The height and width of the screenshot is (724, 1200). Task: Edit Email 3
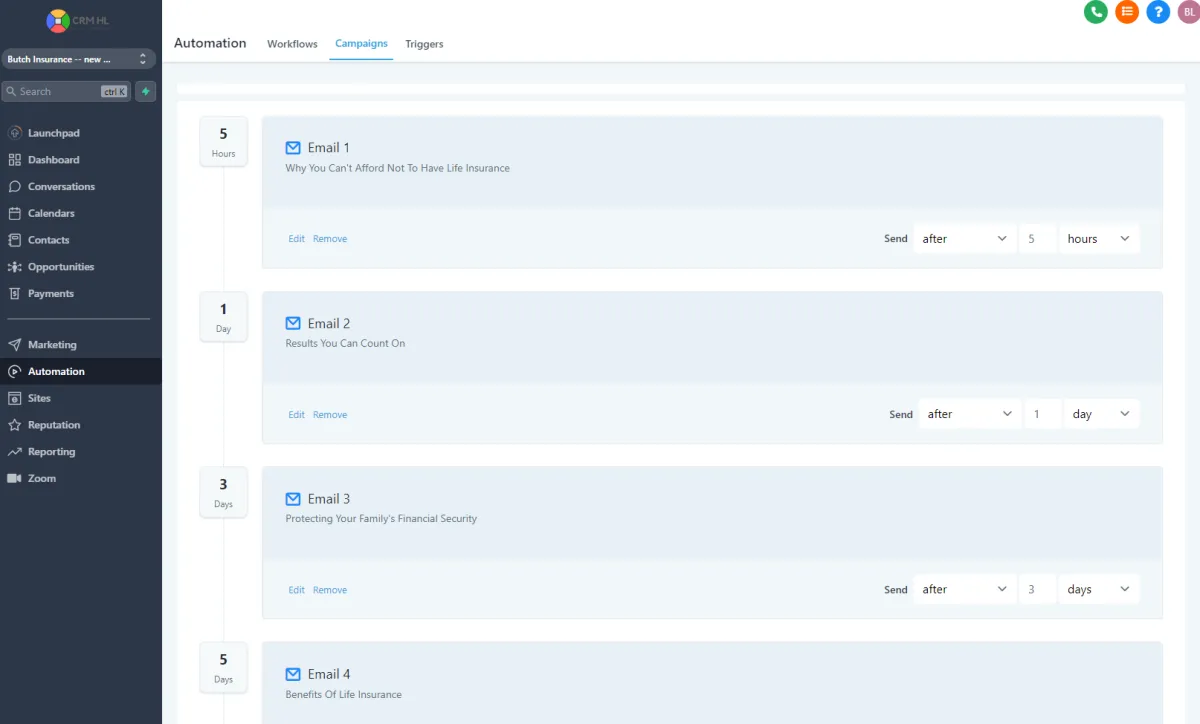297,590
